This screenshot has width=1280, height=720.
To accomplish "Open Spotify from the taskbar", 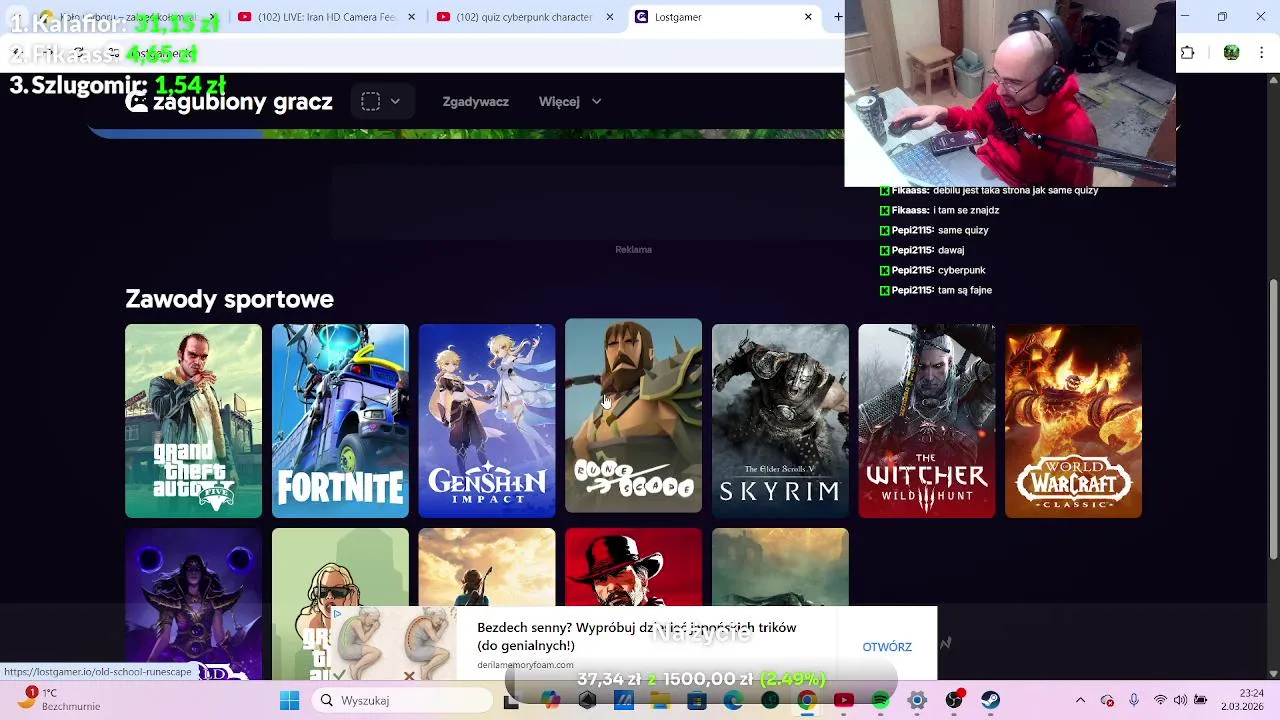I will point(880,700).
